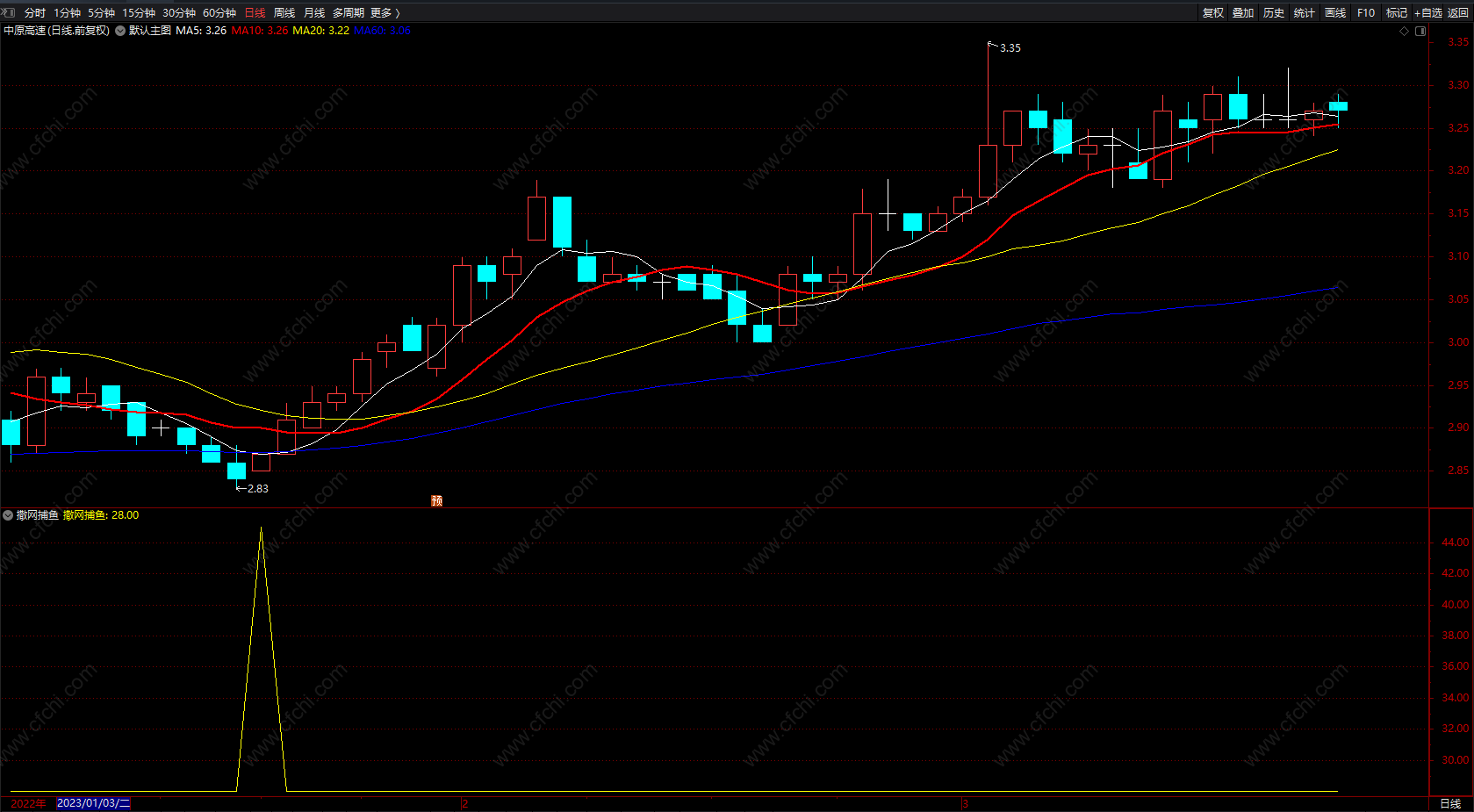Select the 15分钟 period tab

point(139,13)
